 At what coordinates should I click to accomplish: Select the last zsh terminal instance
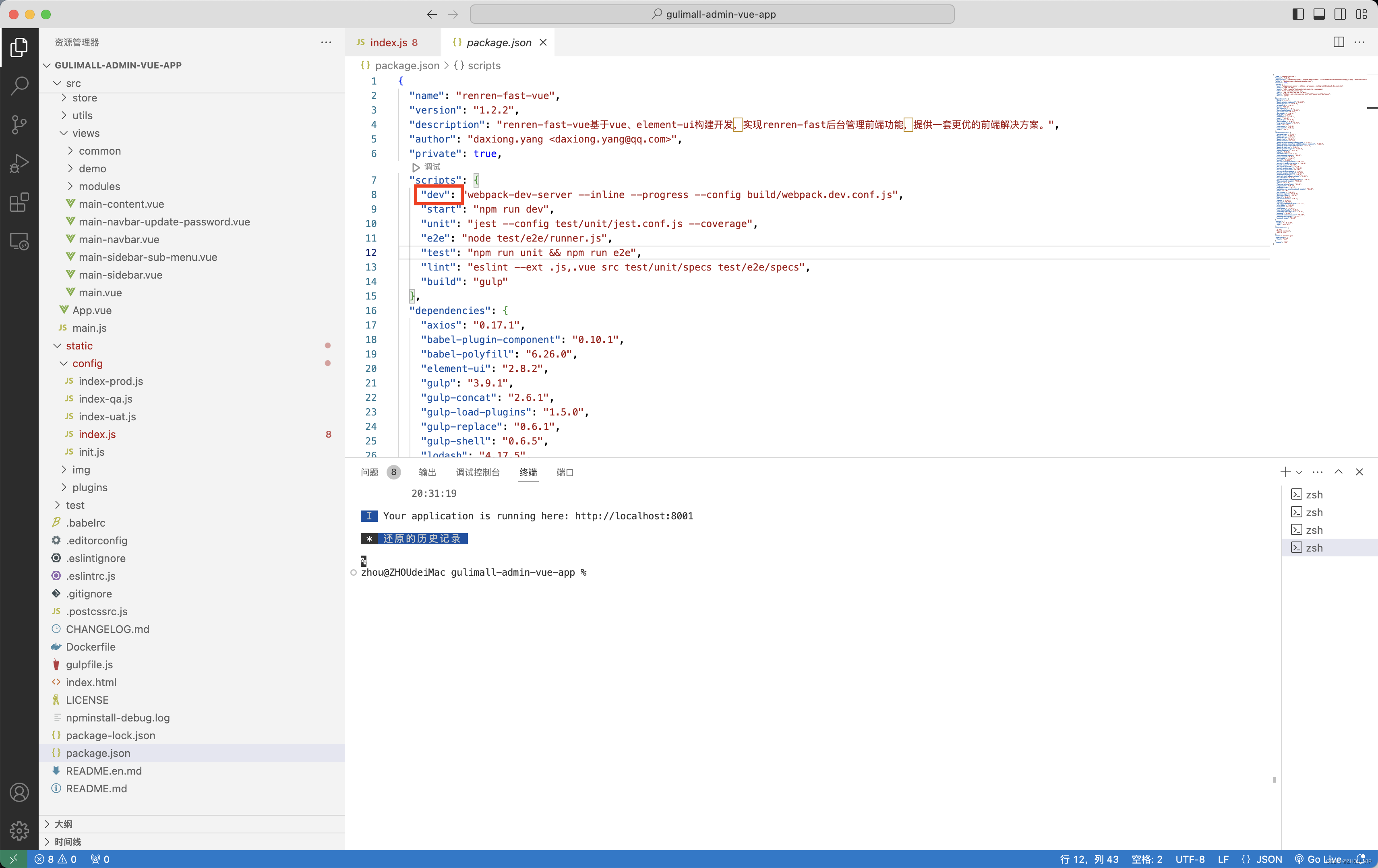[x=1329, y=548]
